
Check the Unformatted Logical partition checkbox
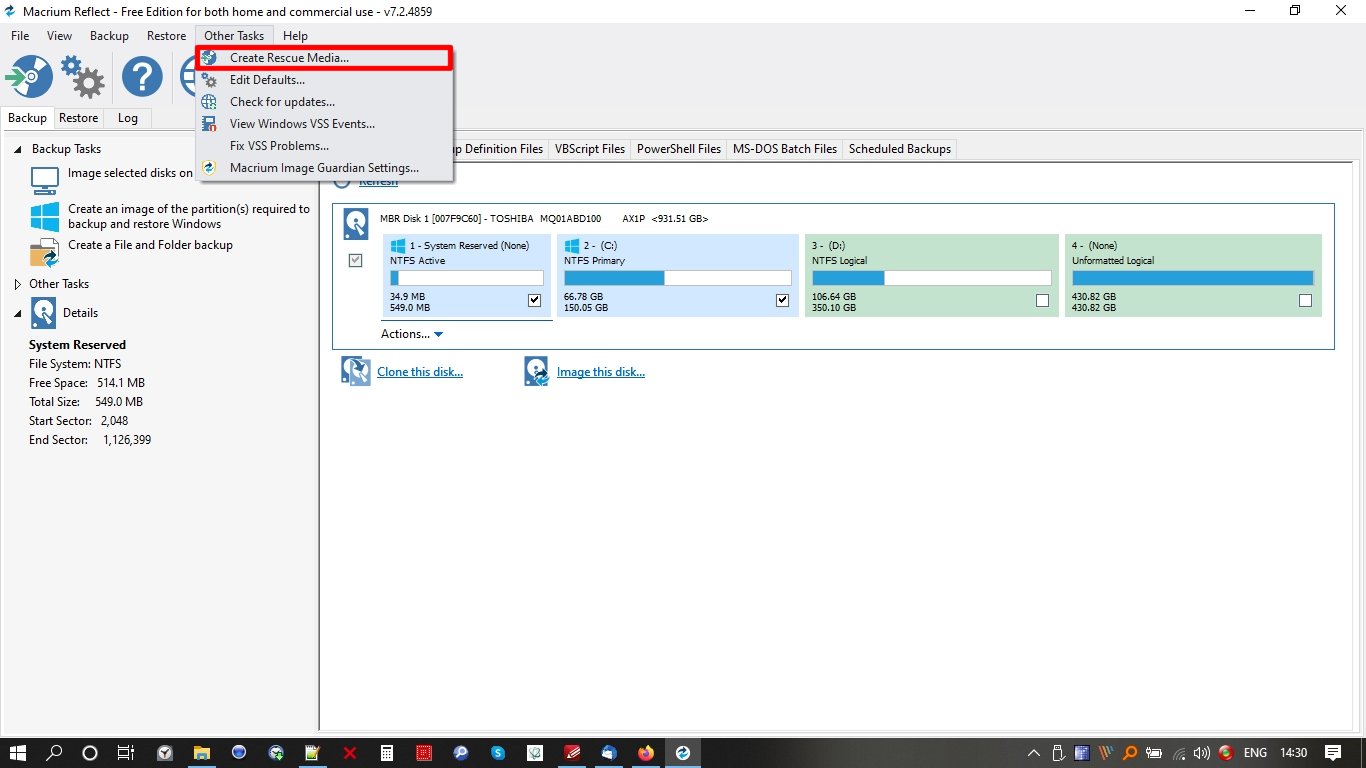[x=1305, y=300]
